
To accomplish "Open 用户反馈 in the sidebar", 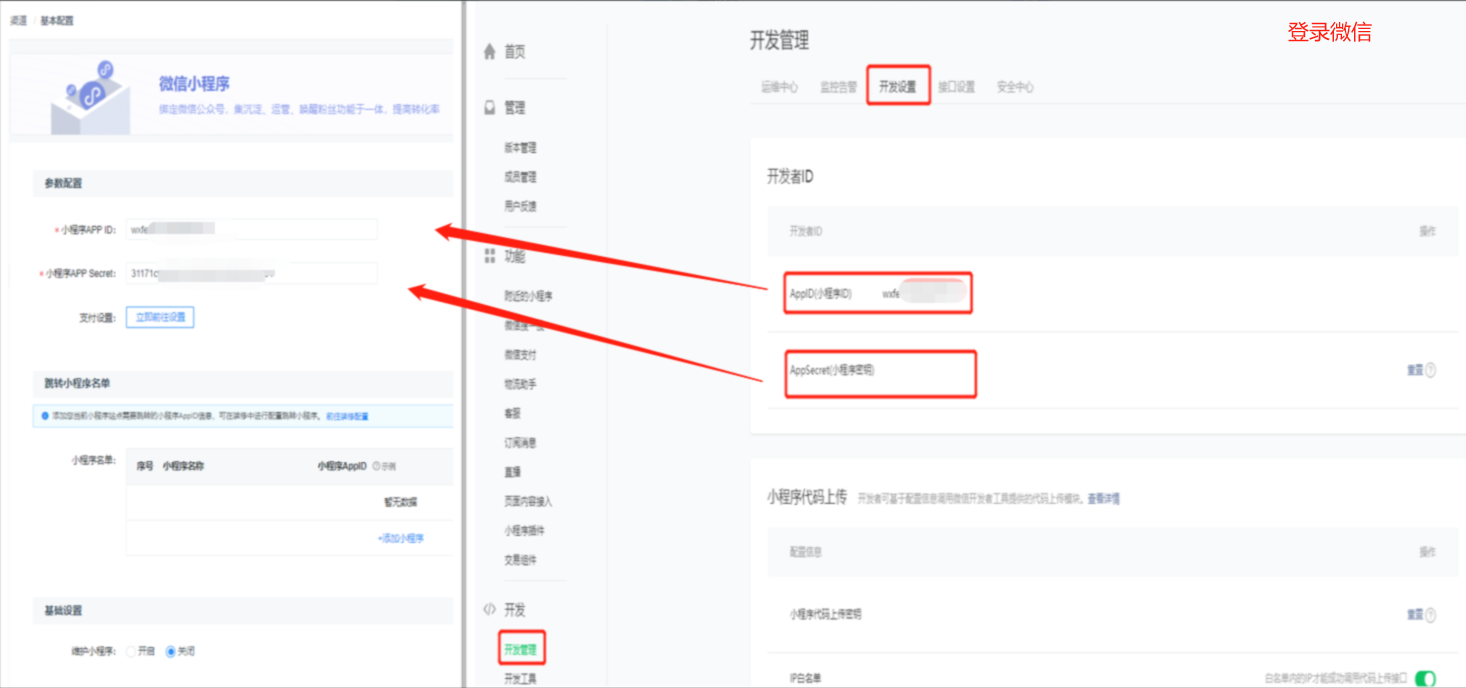I will 520,207.
